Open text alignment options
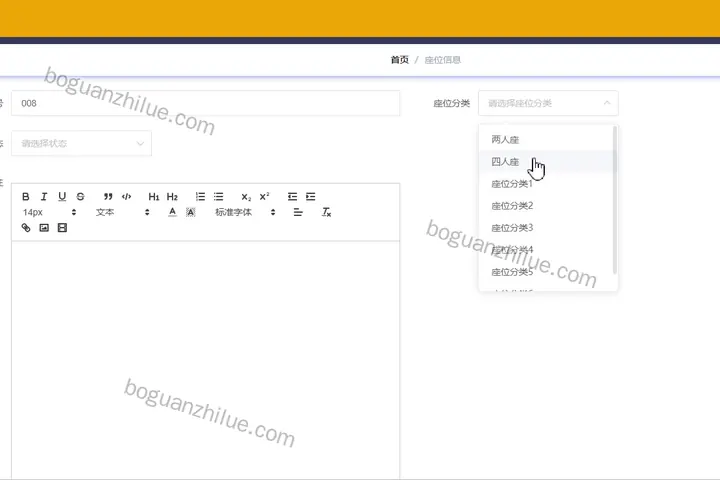720x480 pixels. tap(298, 212)
